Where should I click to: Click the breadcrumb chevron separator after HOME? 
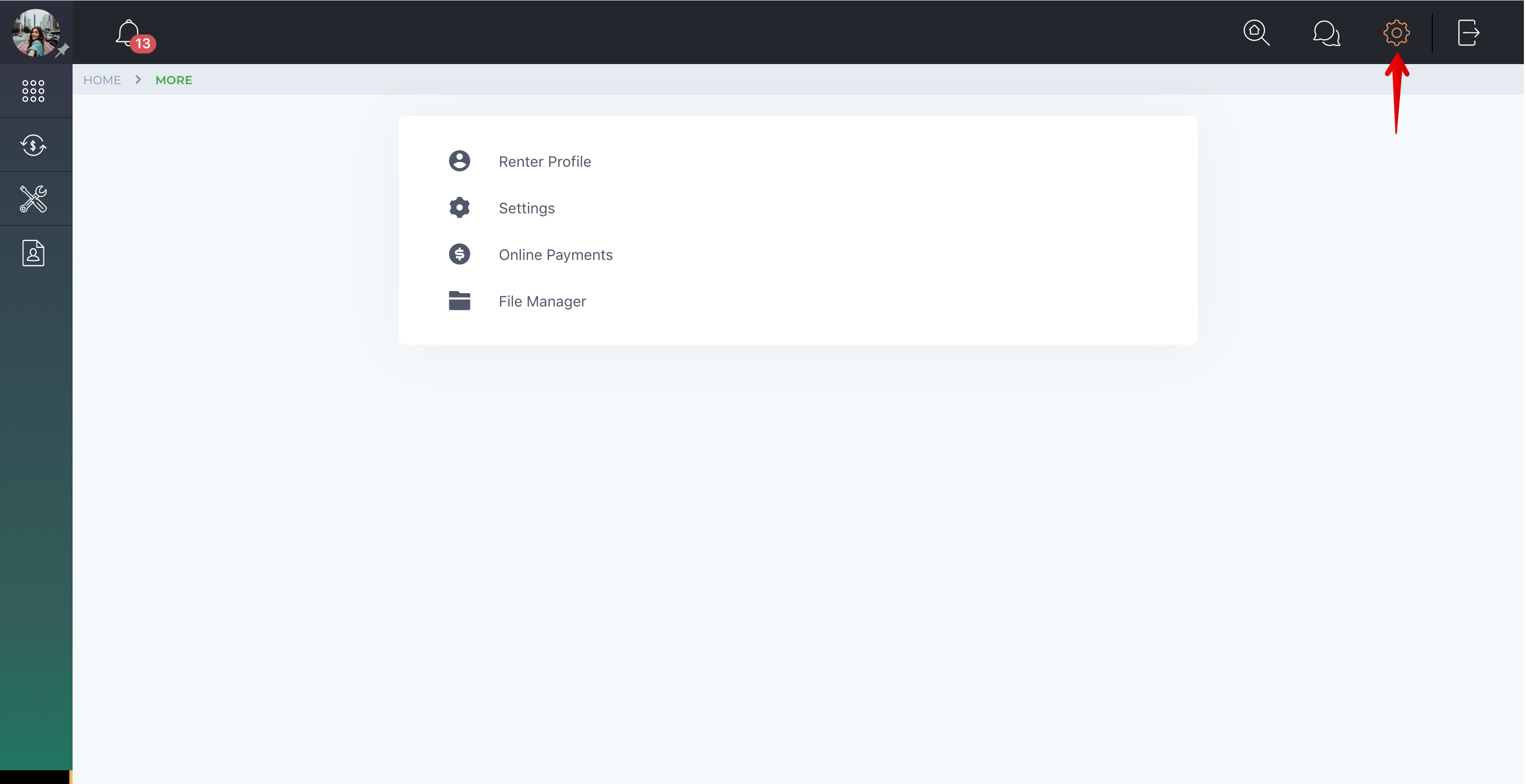click(x=138, y=79)
